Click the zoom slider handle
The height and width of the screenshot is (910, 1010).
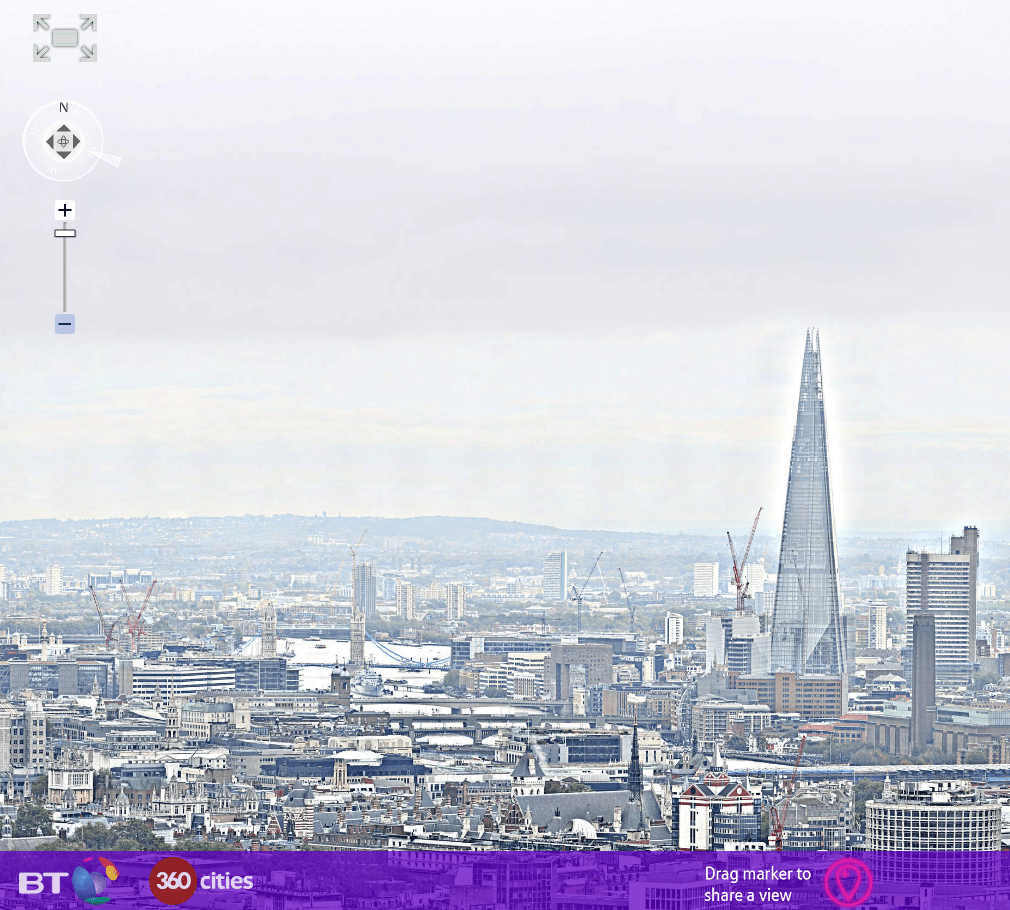[64, 233]
